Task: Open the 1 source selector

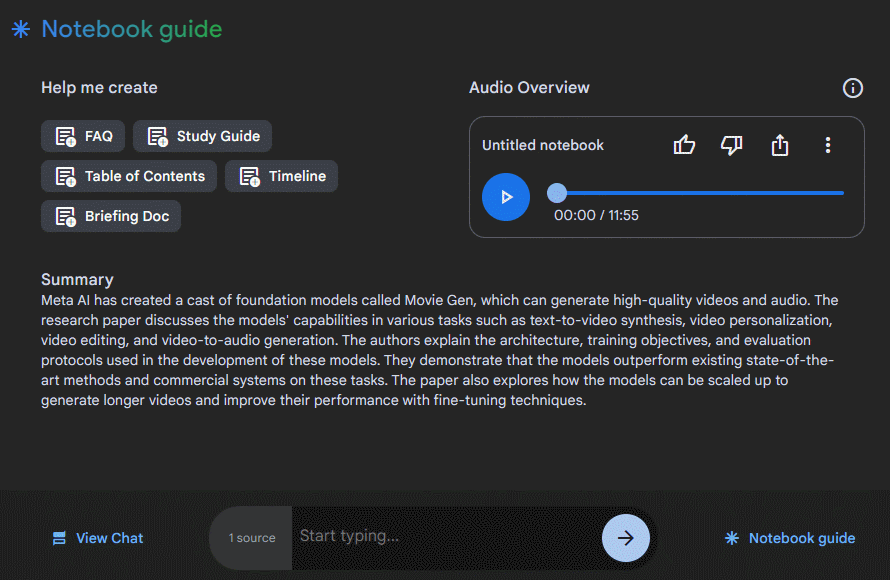Action: [x=252, y=538]
